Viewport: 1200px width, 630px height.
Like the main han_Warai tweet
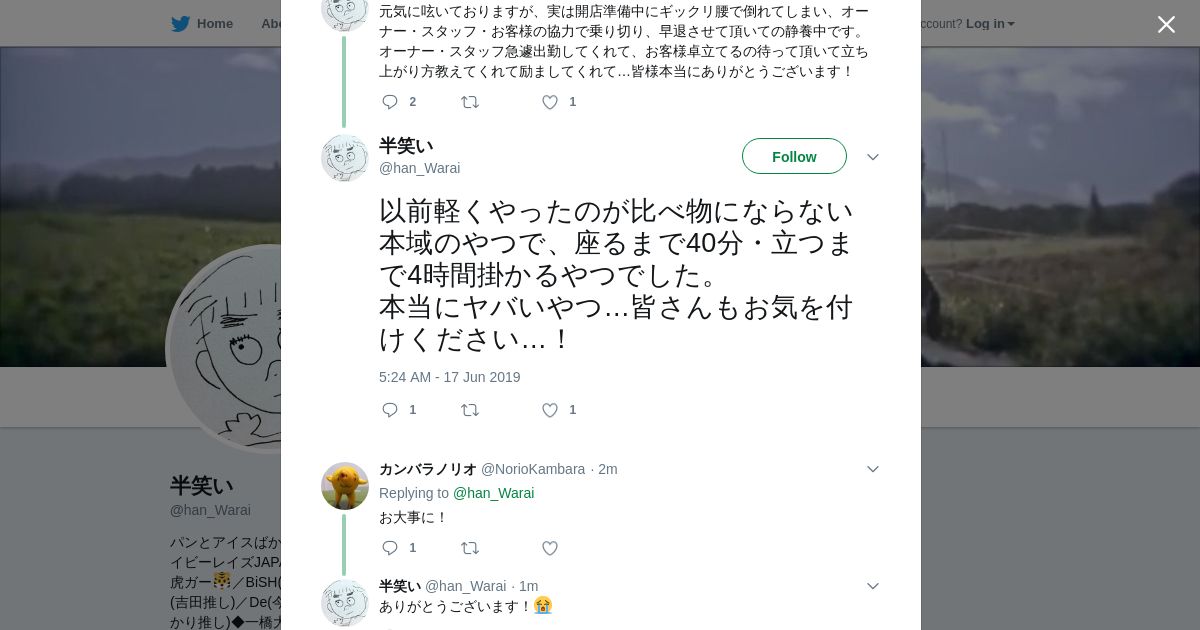[550, 410]
